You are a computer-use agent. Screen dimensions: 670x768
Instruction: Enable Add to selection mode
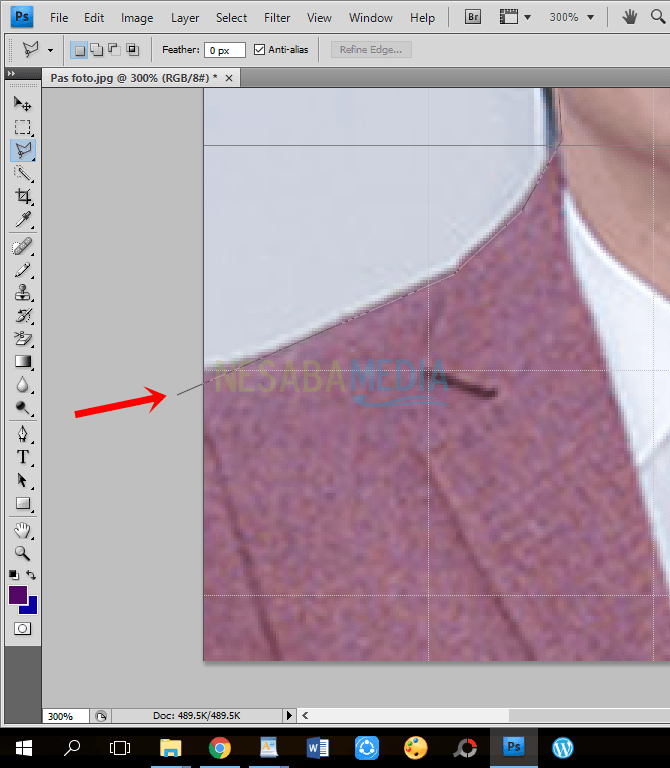point(97,50)
